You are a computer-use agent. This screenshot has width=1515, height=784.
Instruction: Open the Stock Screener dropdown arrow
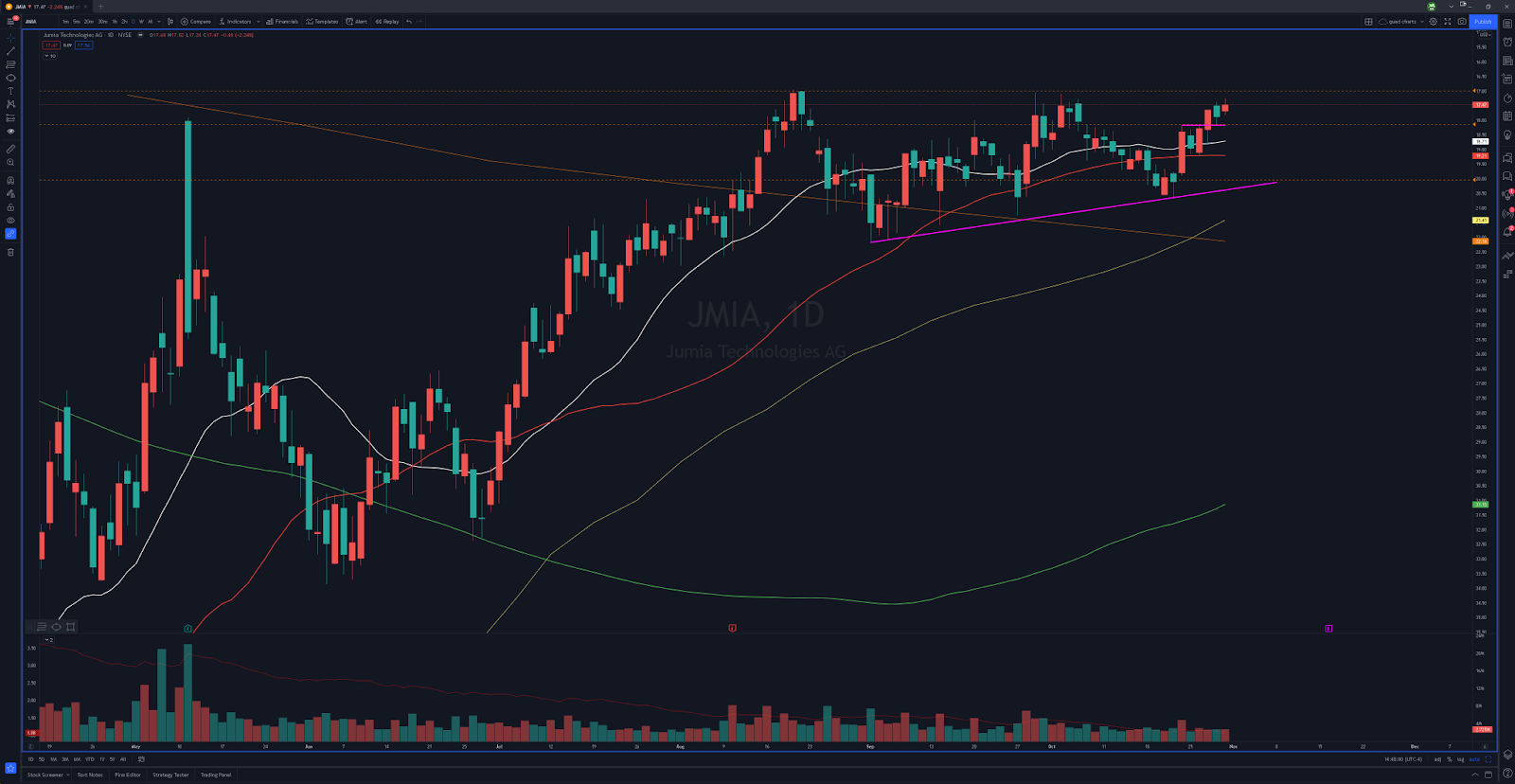[x=68, y=775]
